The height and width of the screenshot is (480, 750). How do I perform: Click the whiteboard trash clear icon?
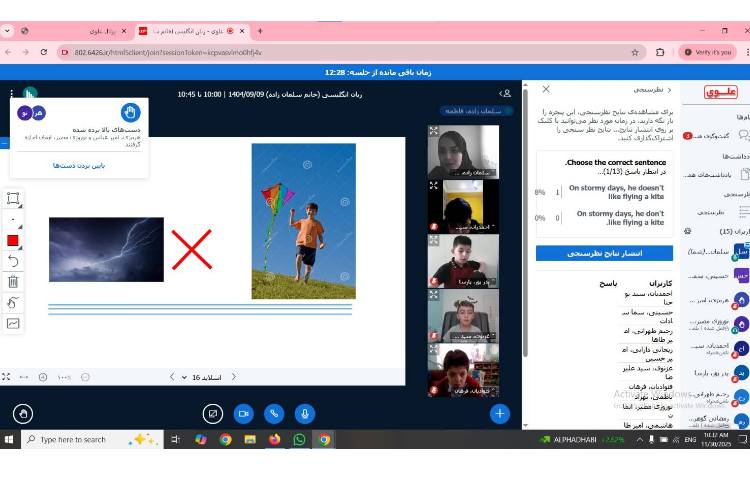tap(13, 282)
